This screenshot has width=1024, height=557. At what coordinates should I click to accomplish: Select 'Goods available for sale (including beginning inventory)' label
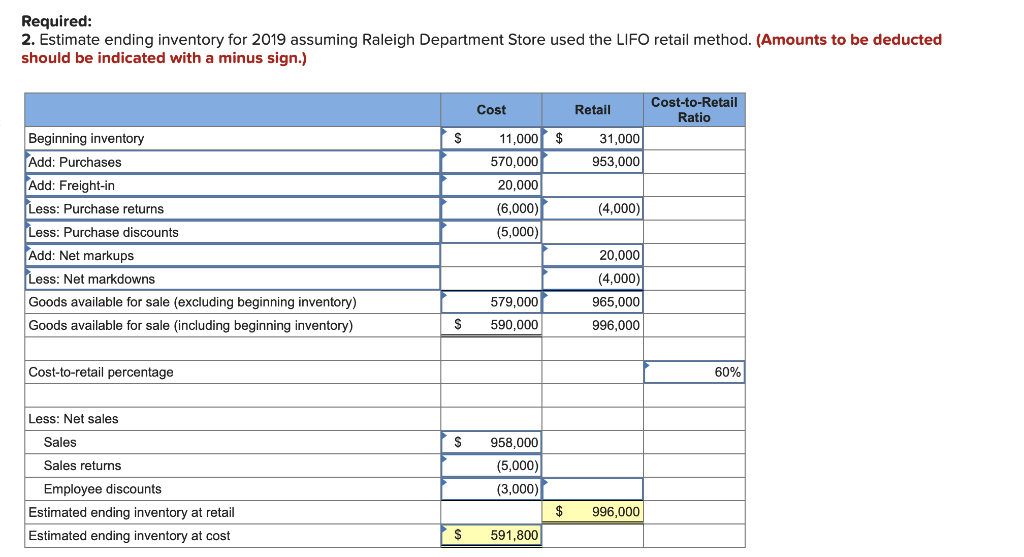coord(191,325)
